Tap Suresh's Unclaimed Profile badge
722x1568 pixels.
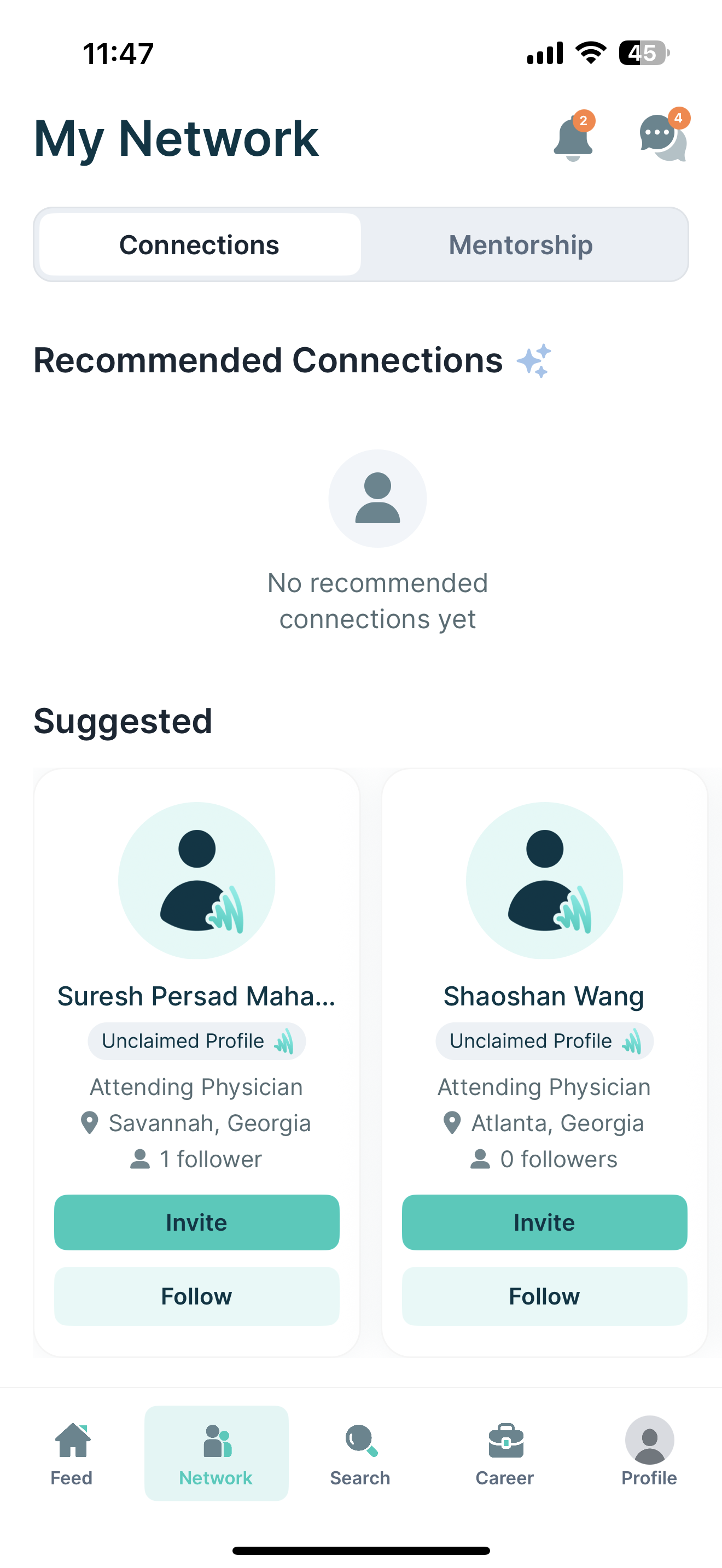click(196, 1042)
